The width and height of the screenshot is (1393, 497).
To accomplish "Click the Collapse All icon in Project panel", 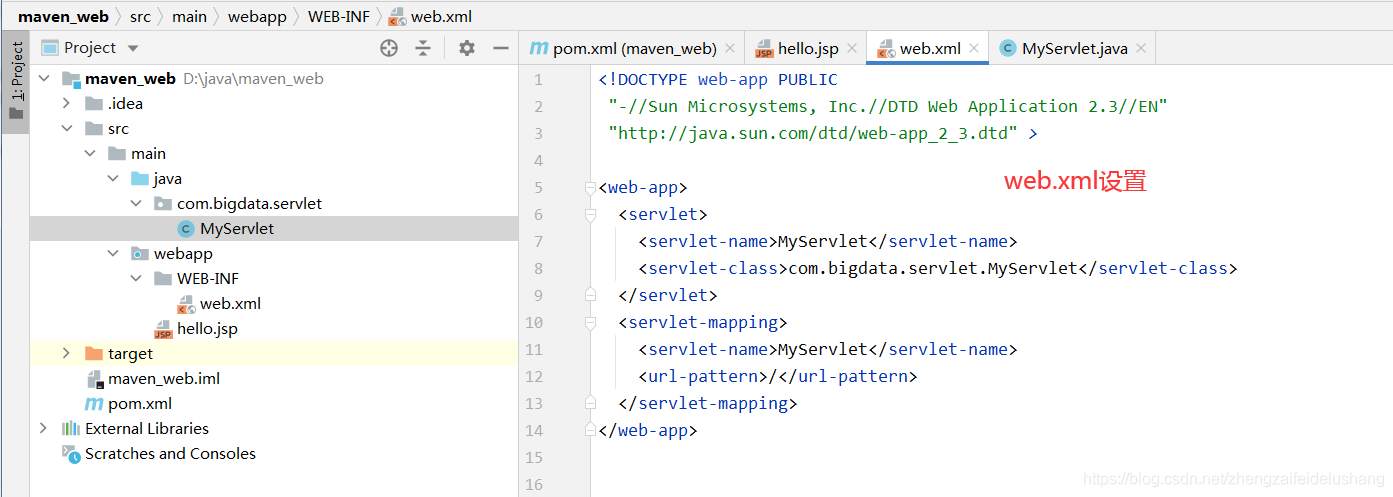I will click(423, 48).
